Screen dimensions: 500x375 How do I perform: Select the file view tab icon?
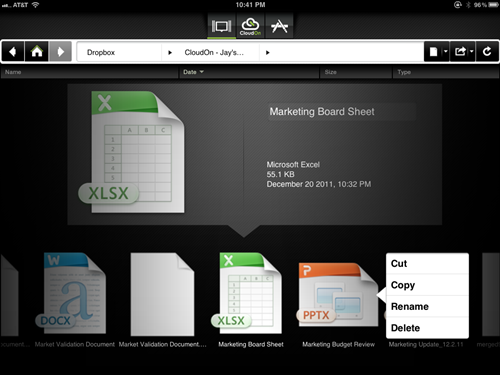222,26
